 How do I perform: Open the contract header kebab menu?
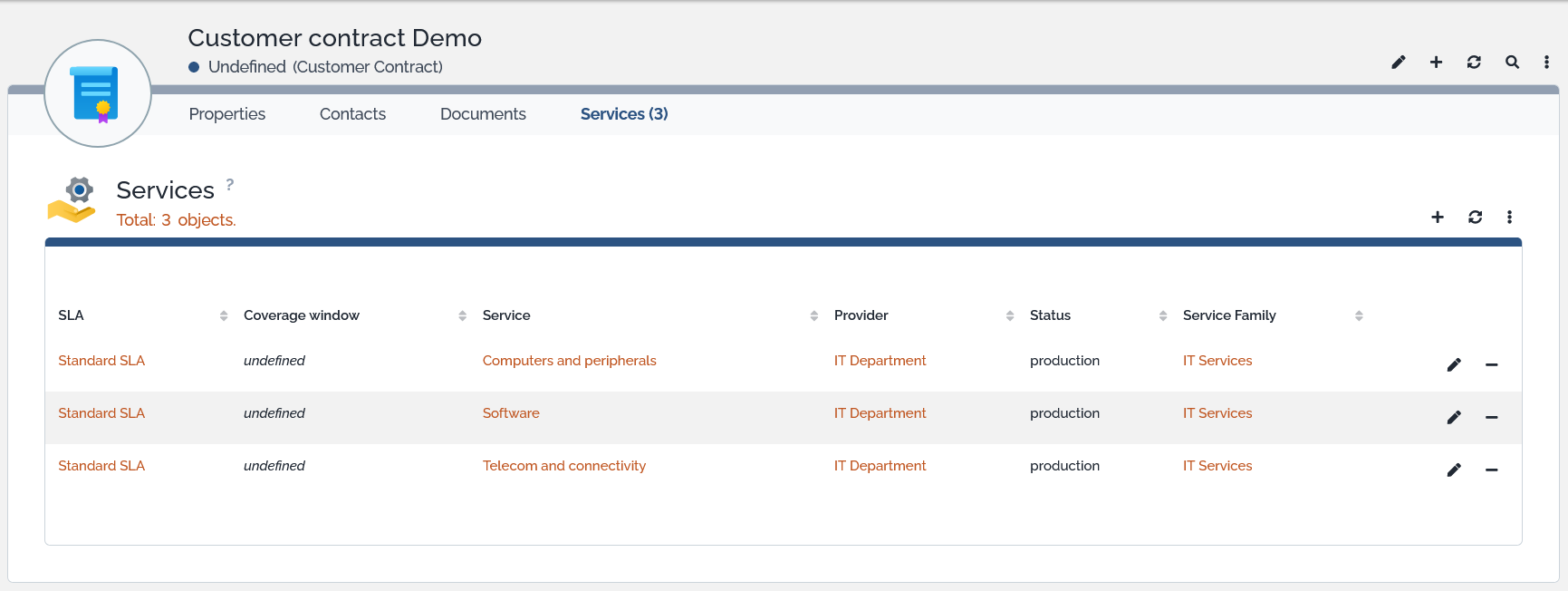[1546, 63]
